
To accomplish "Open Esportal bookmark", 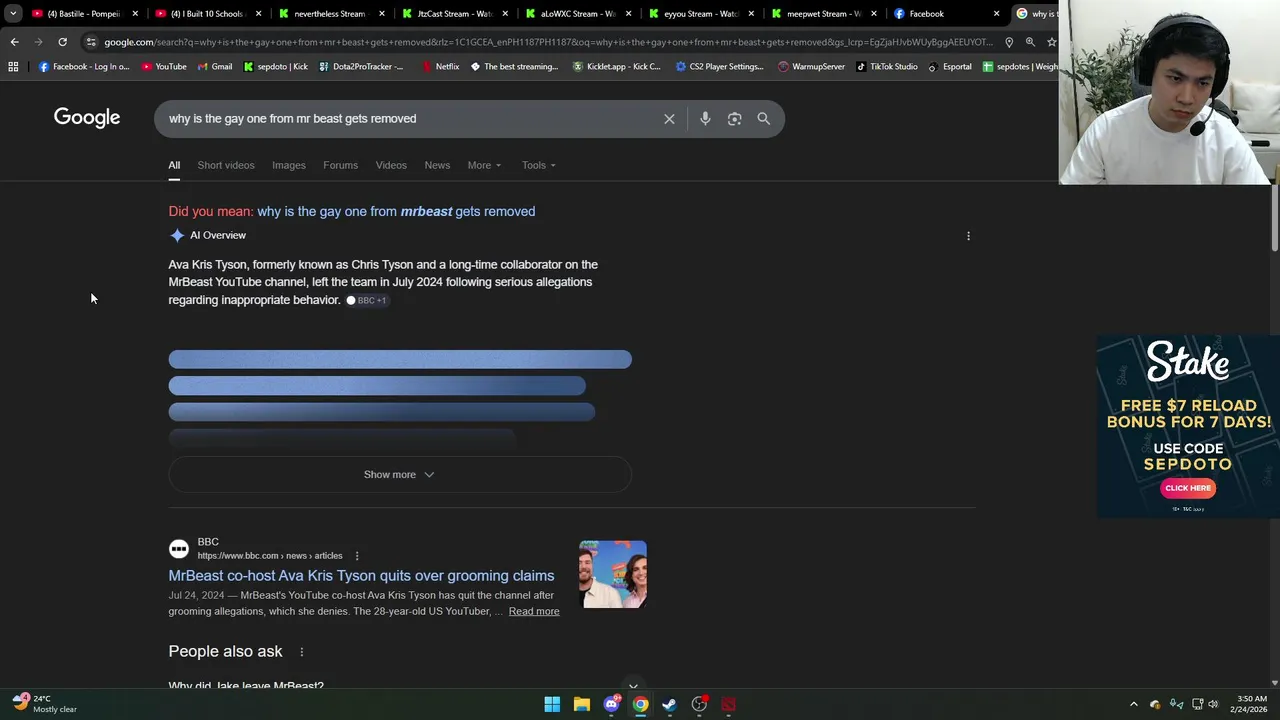I will [949, 67].
